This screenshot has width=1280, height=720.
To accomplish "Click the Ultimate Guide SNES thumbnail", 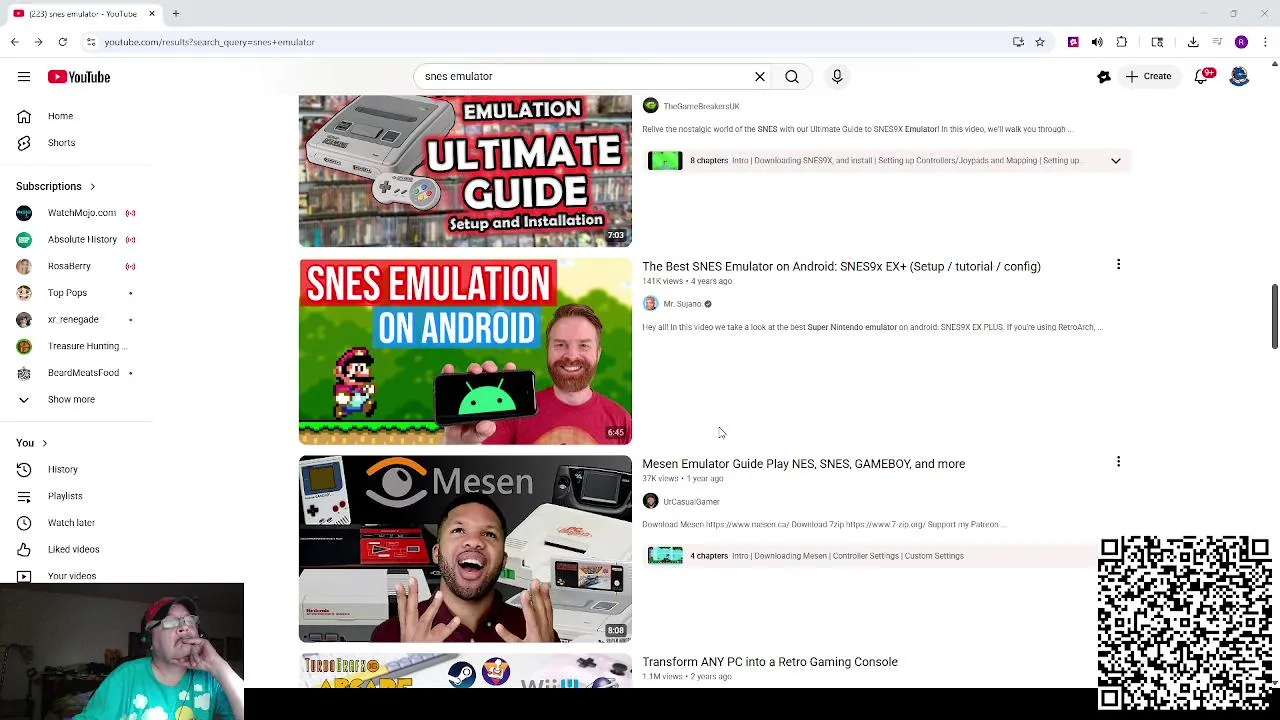I will 465,171.
